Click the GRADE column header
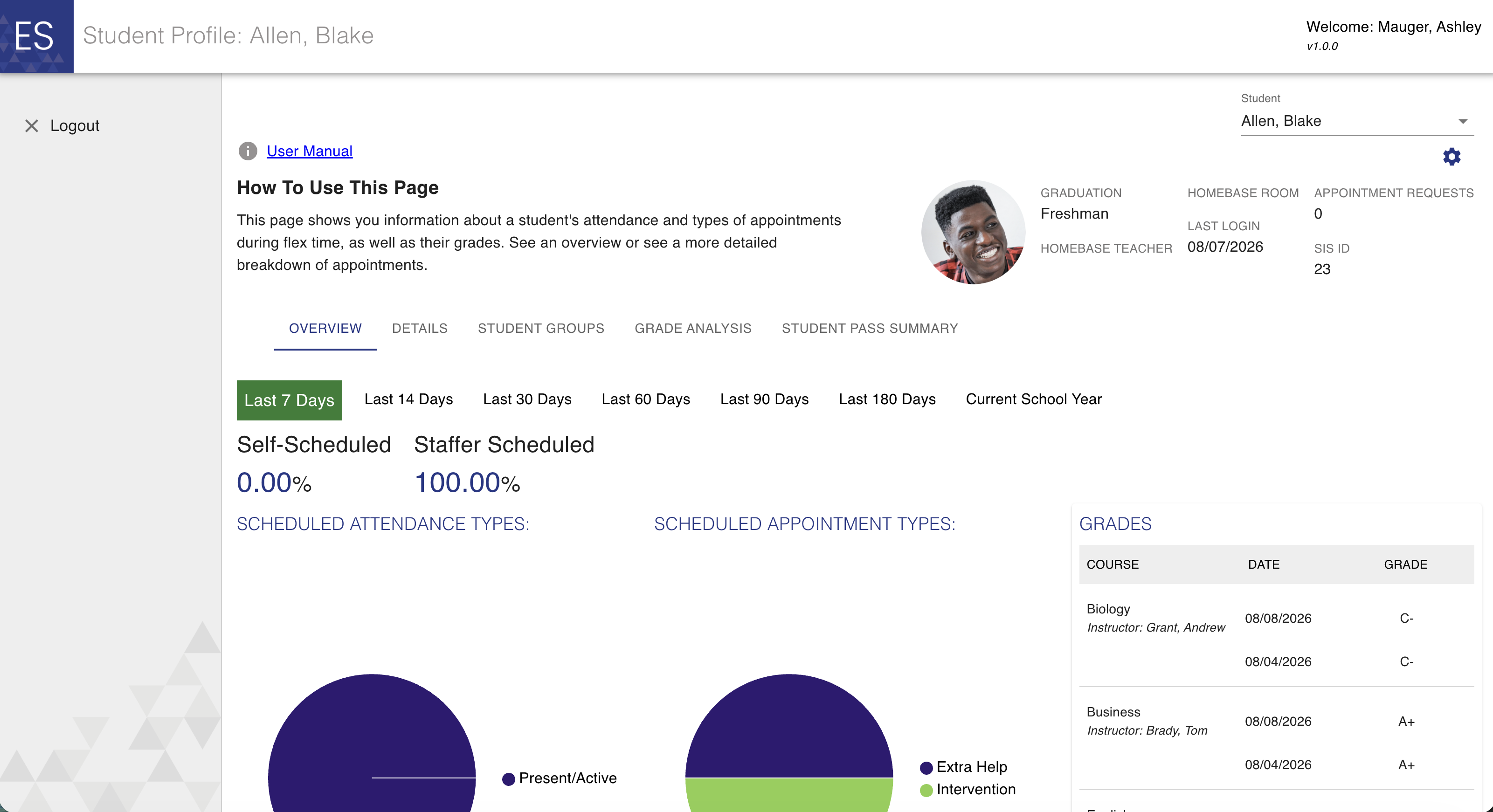Image resolution: width=1493 pixels, height=812 pixels. 1405,564
